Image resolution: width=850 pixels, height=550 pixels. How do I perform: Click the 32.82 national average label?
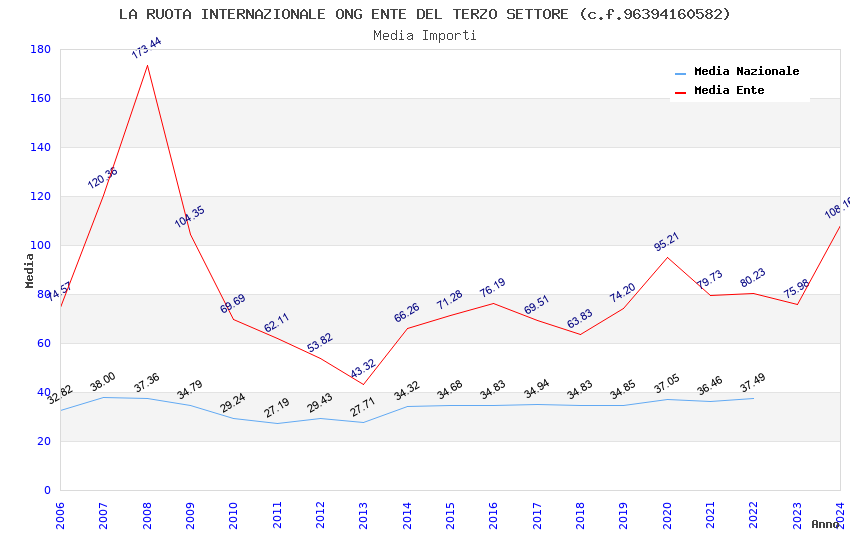pos(60,394)
